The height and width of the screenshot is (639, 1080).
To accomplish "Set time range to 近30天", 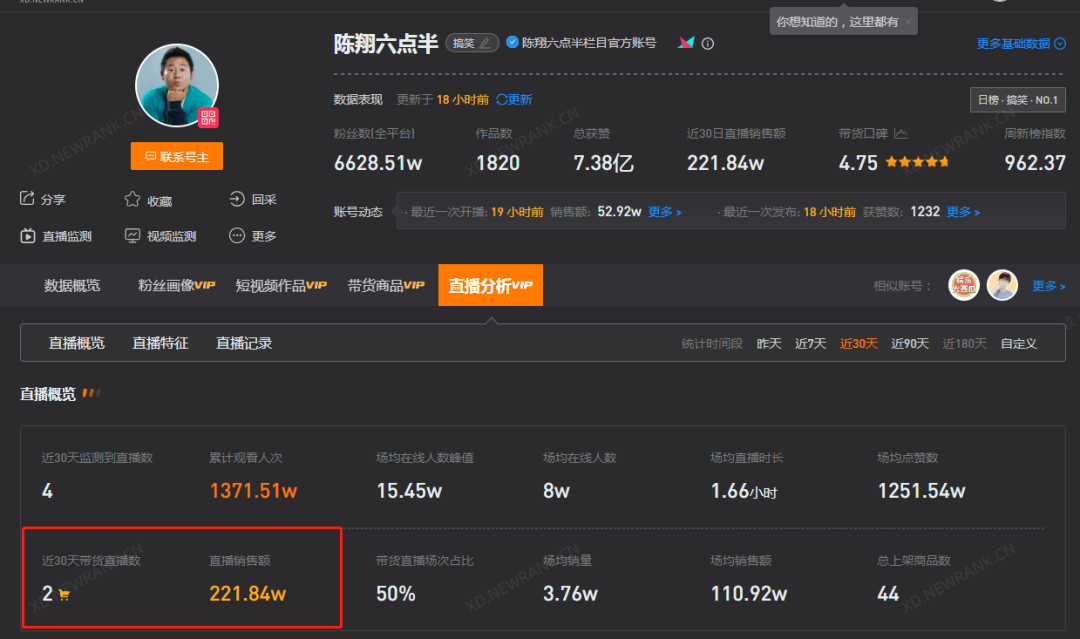I will click(x=859, y=344).
